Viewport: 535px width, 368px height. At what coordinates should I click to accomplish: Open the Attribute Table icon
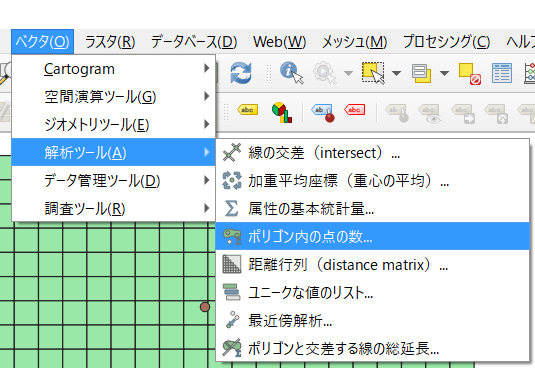[x=502, y=73]
